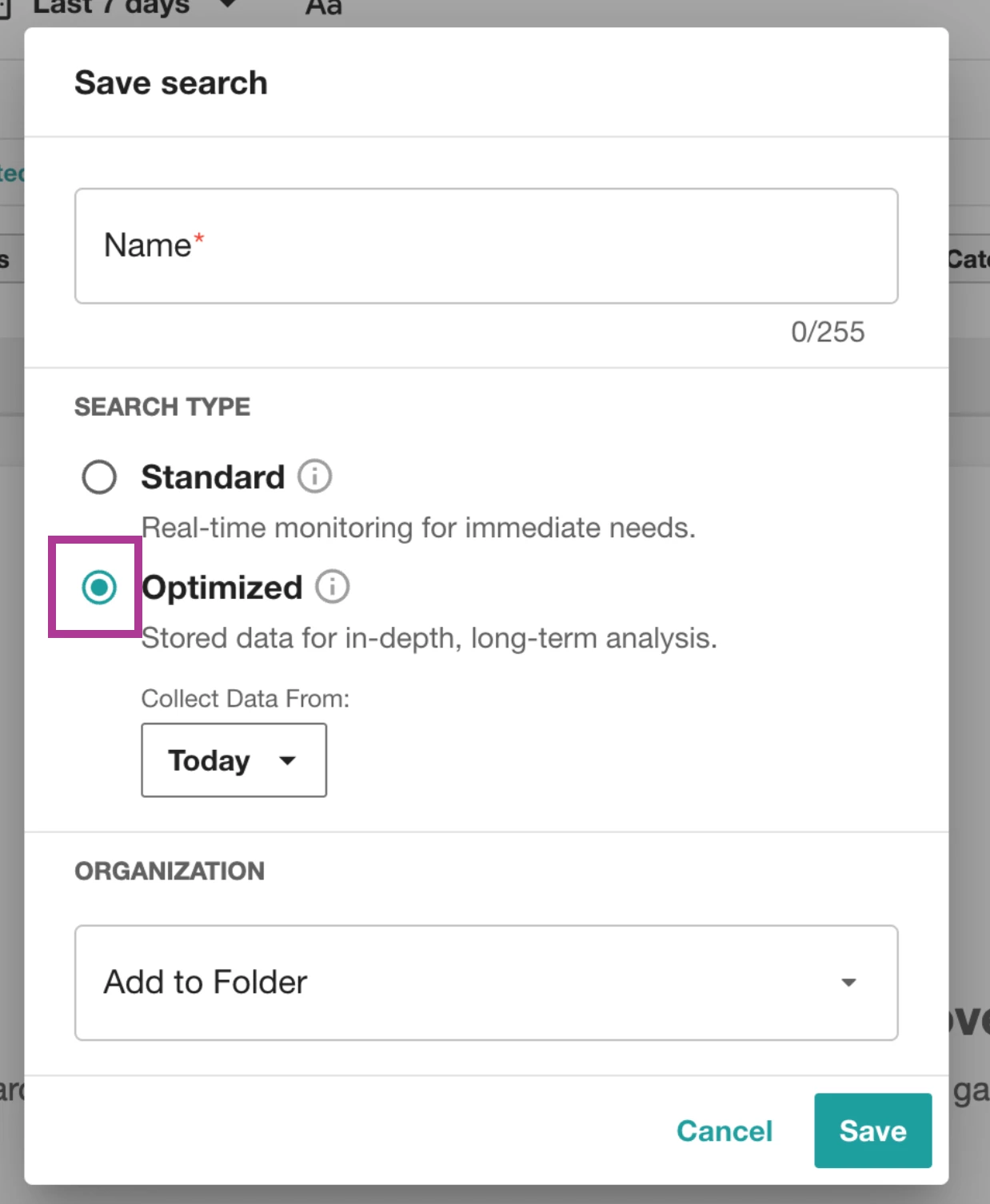Click the Stored data description text
This screenshot has width=990, height=1204.
pos(429,638)
